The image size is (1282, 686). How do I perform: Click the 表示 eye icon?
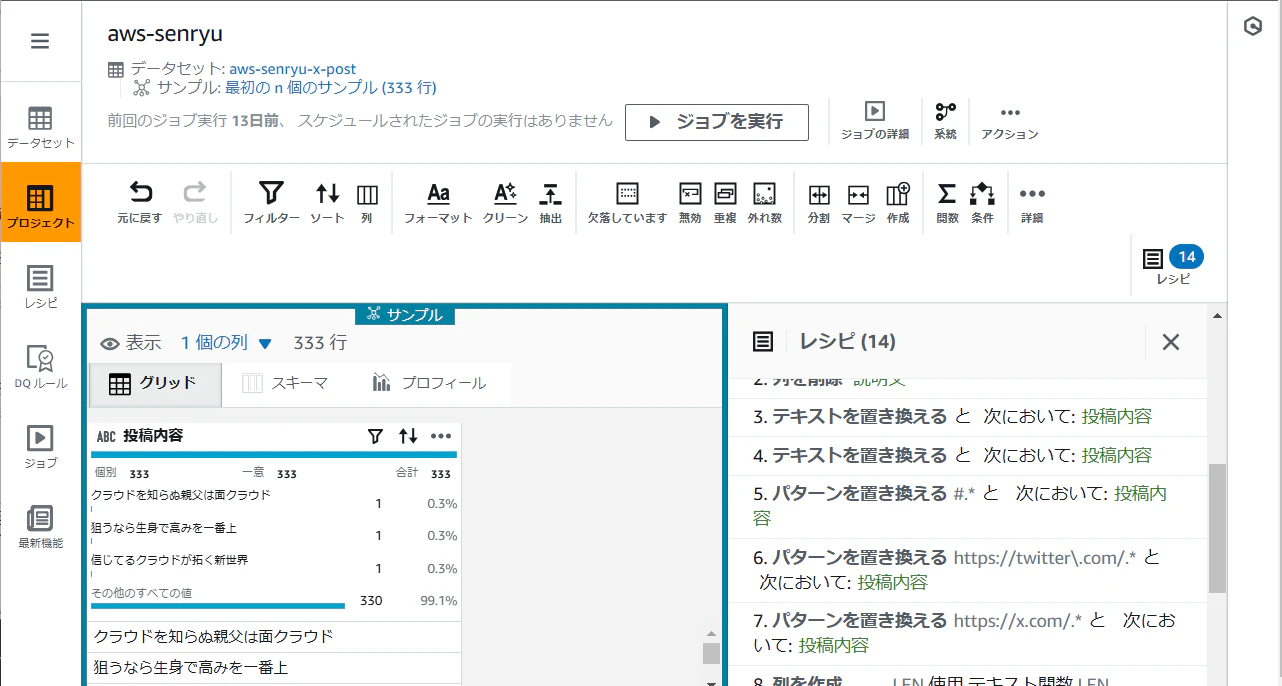[110, 343]
